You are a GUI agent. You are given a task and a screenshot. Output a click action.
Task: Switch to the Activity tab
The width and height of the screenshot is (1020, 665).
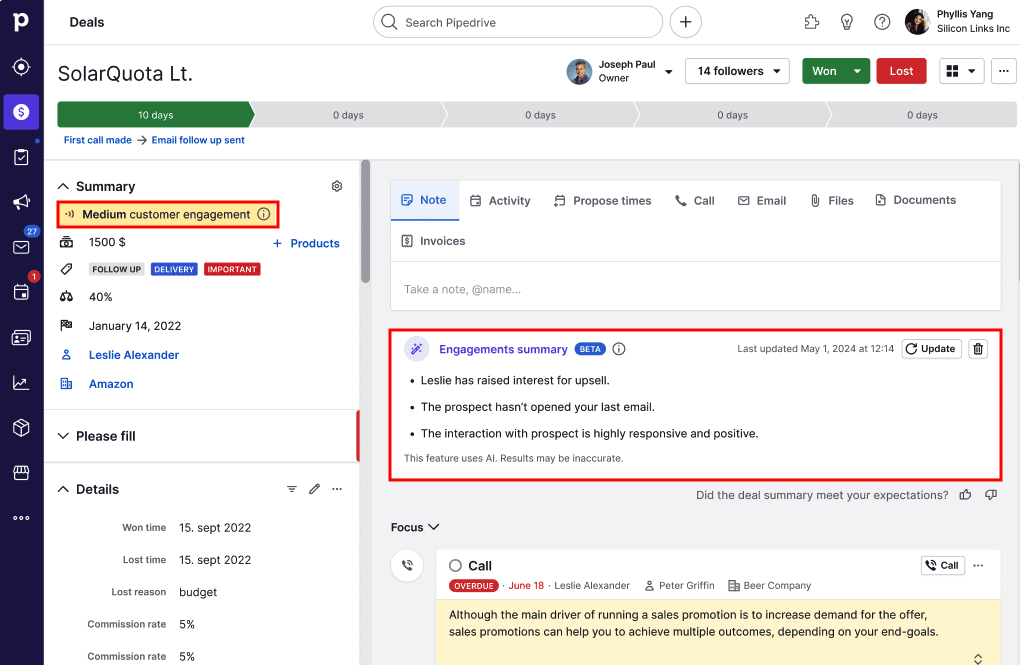[500, 200]
